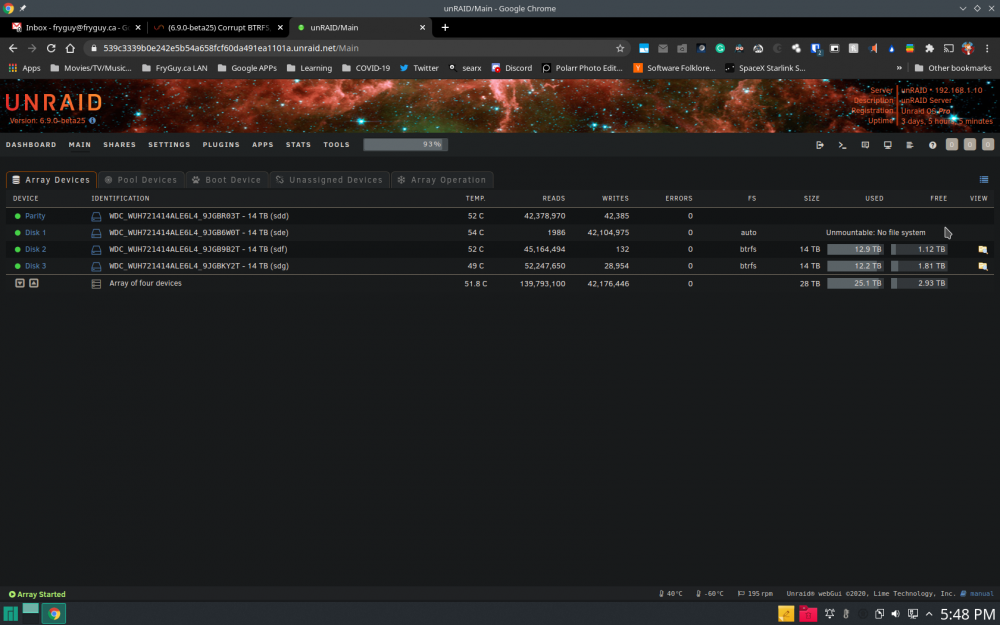Screen dimensions: 1000x625
Task: Open Chrome extensions puzzle icon
Action: [929, 48]
